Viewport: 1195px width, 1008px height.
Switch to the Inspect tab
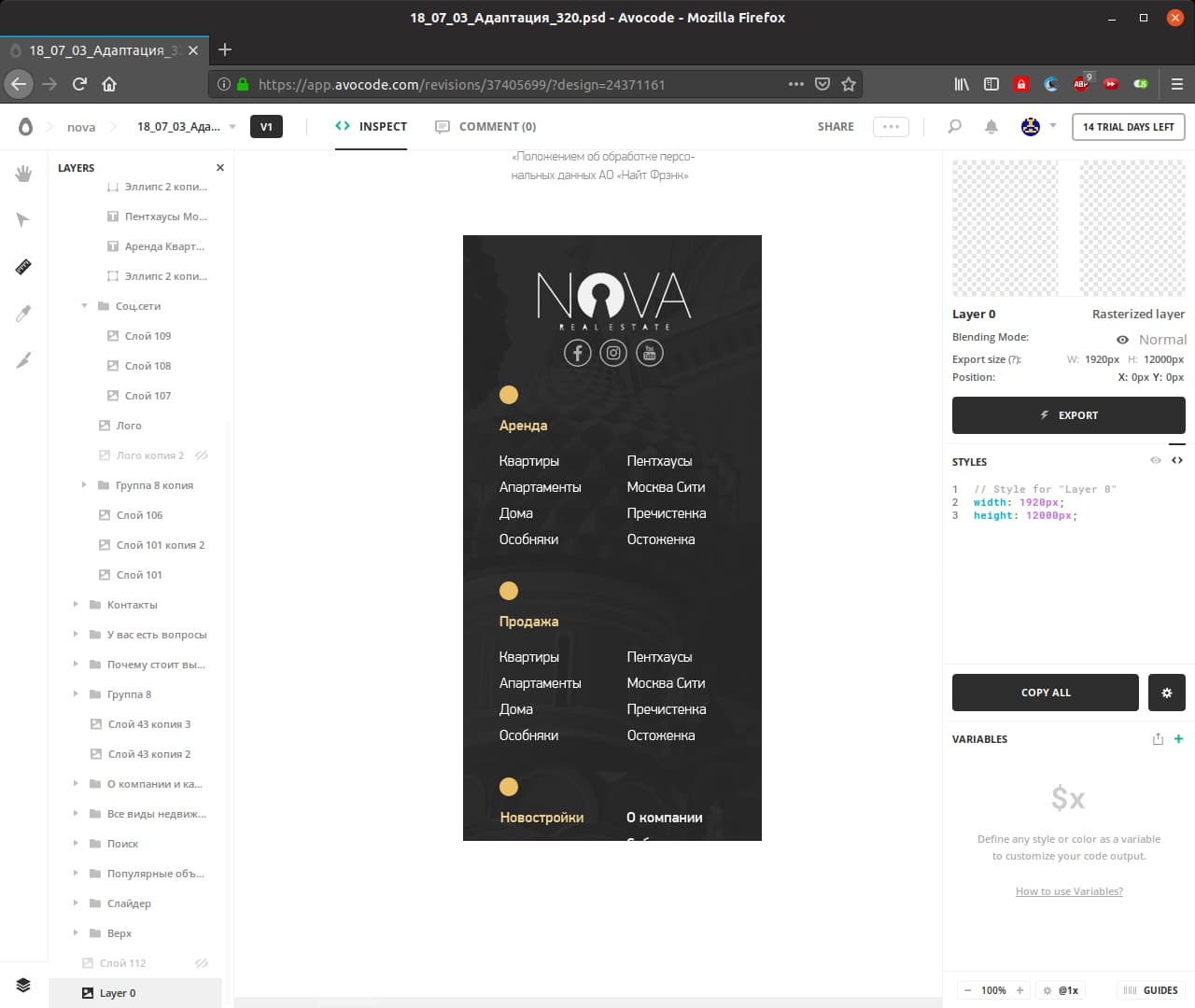[x=372, y=126]
